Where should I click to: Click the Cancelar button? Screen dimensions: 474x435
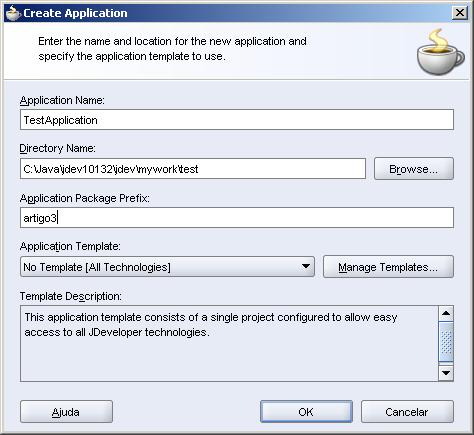tap(407, 412)
